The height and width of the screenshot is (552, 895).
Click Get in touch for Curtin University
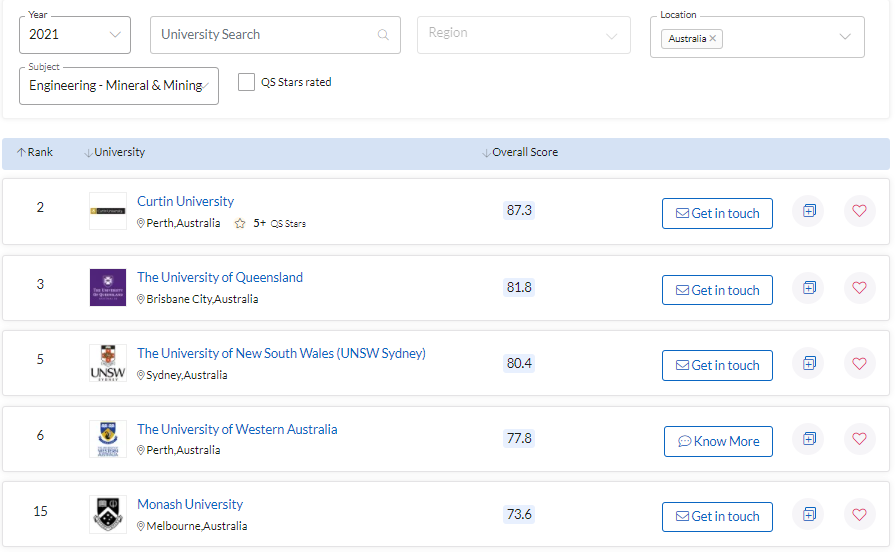tap(717, 213)
